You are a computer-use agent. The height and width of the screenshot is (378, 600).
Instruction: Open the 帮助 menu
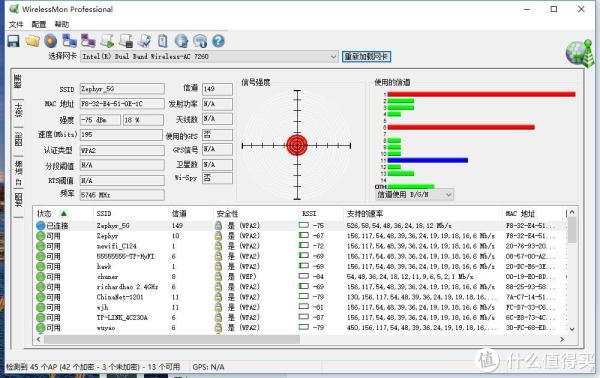tap(62, 24)
